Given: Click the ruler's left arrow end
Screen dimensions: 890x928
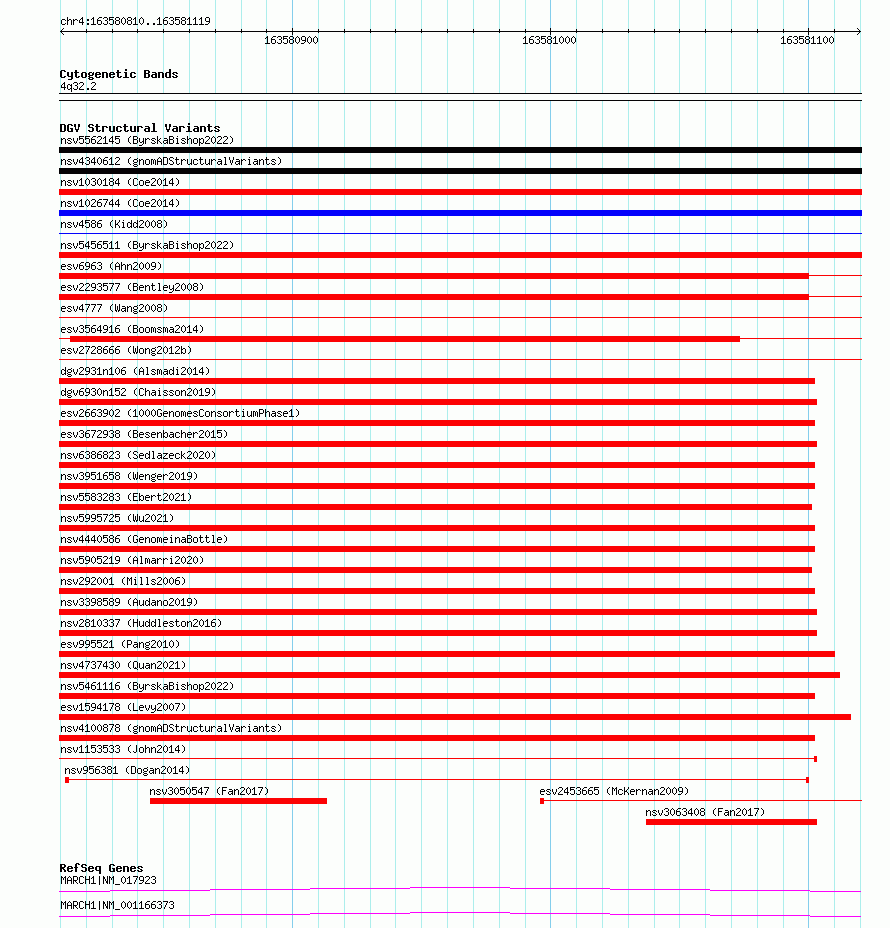Looking at the screenshot, I should 62,31.
